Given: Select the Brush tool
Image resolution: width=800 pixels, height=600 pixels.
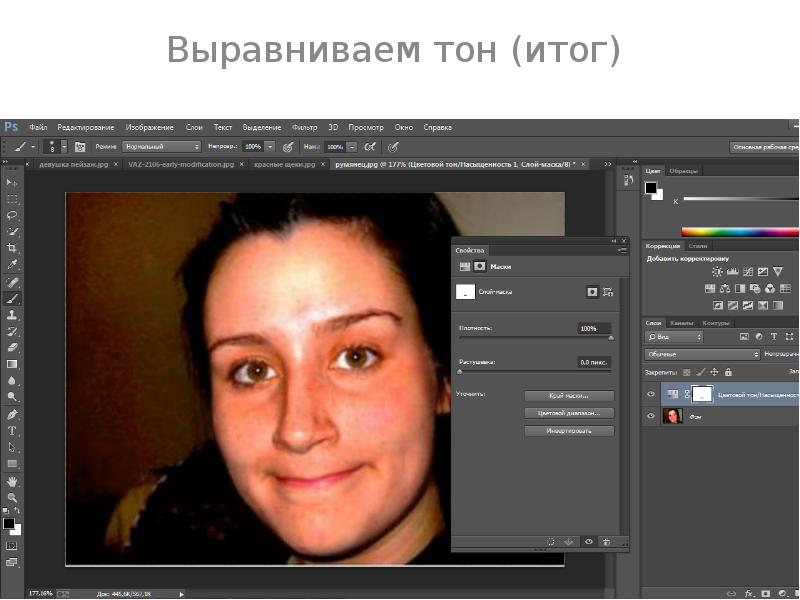Looking at the screenshot, I should click(x=12, y=300).
